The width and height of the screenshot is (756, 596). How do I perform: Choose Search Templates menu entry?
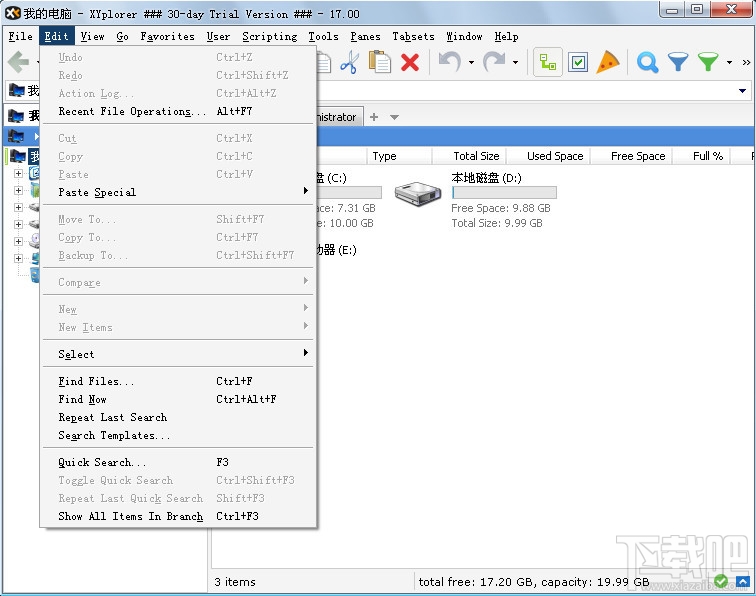tap(178, 435)
